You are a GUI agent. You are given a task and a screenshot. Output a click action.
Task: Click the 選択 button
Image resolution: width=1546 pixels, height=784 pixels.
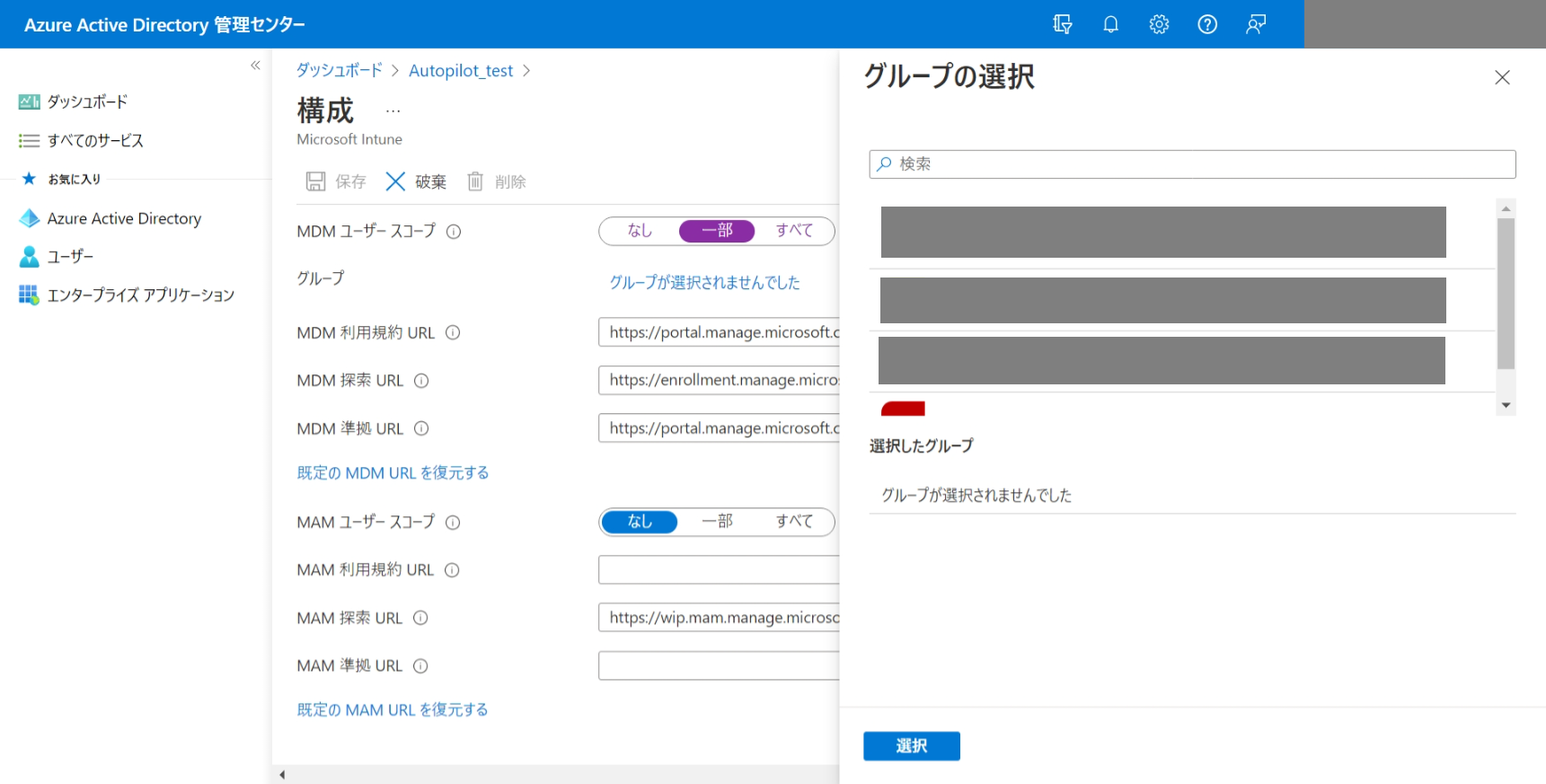tap(912, 746)
